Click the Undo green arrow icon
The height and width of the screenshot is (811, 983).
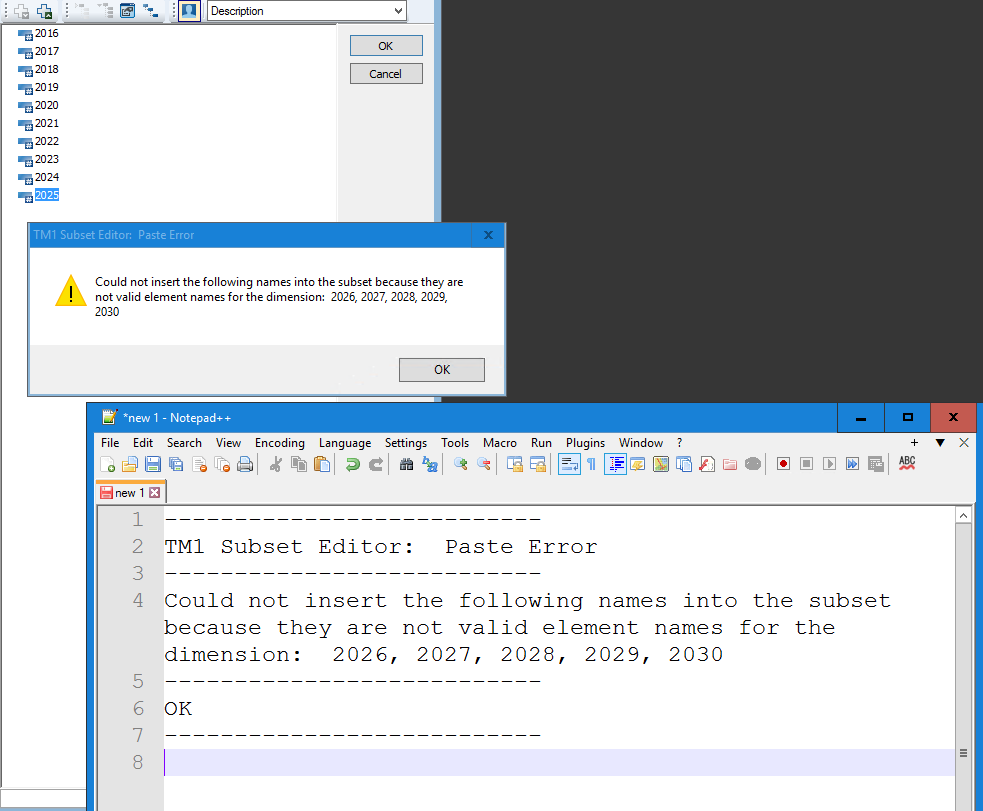click(352, 464)
